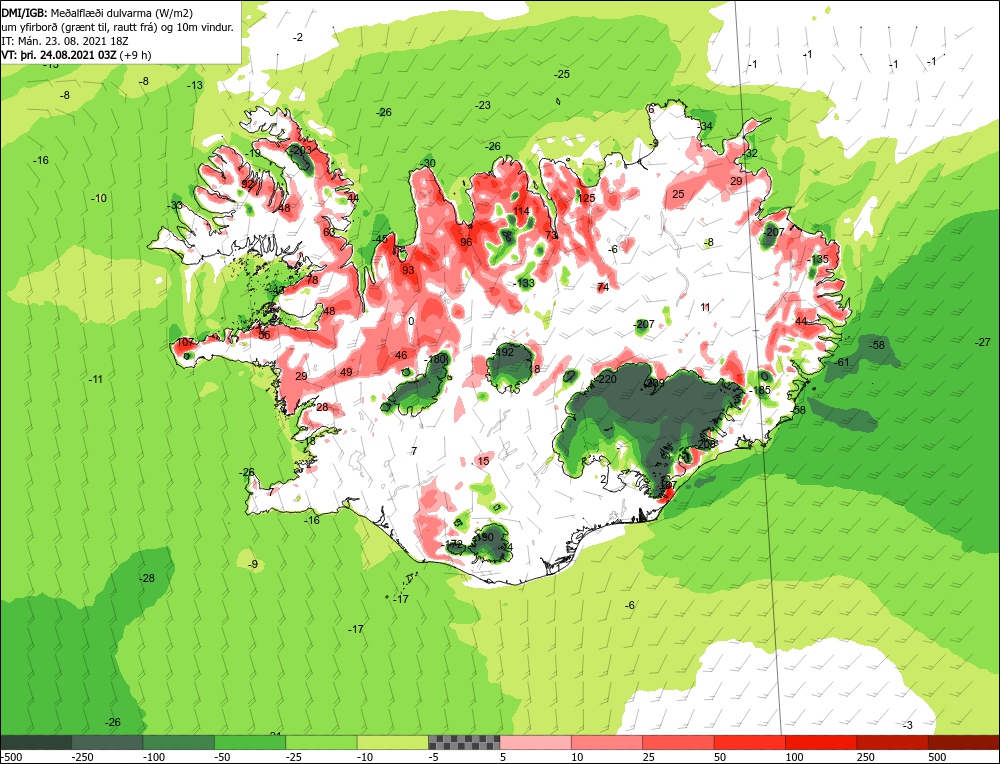Click the '-28' value in the southwestern sea
Viewport: 1000px width, 764px height.
point(147,578)
